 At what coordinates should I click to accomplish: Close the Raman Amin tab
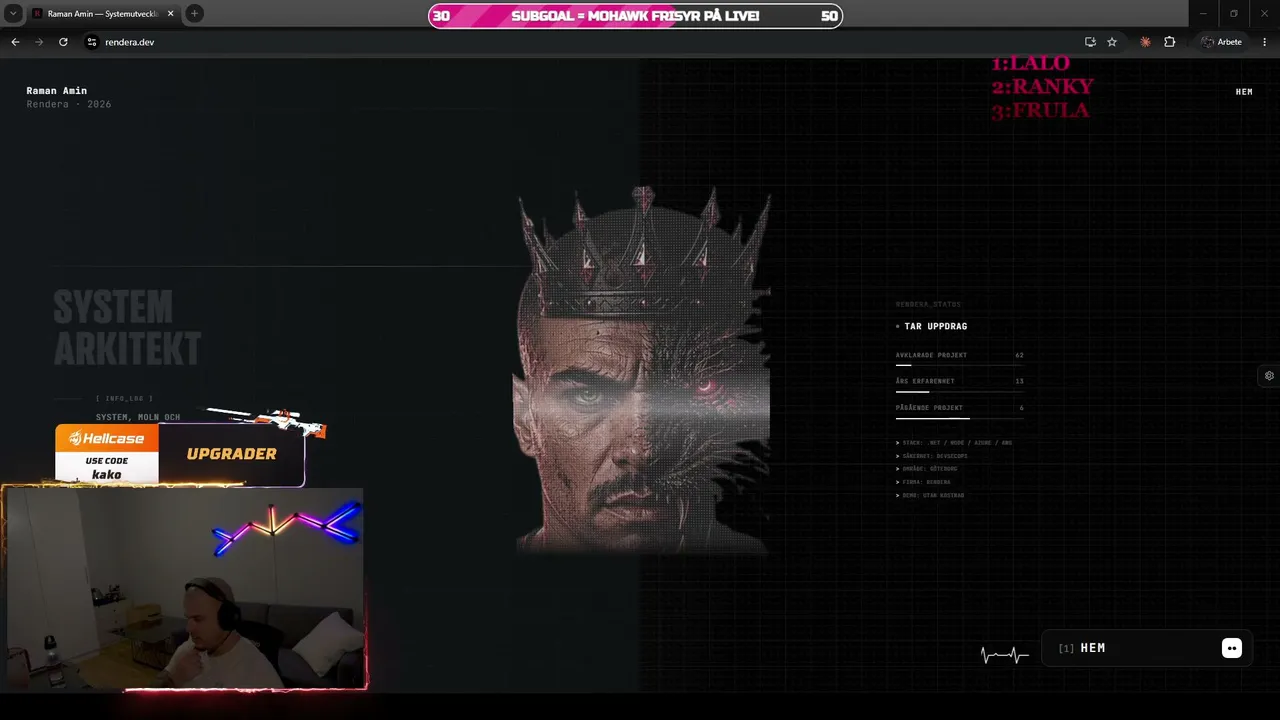tap(170, 13)
